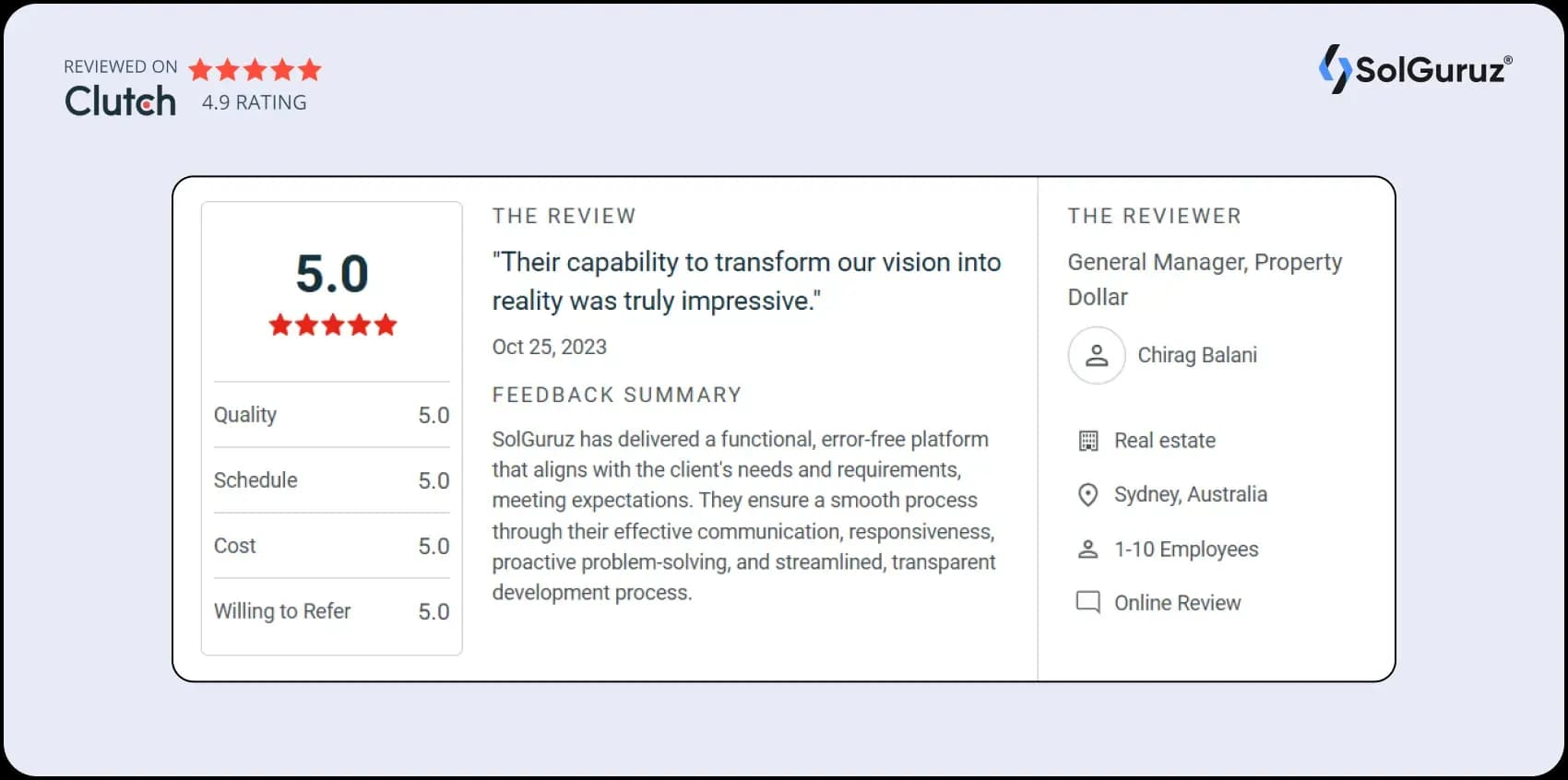Select the Cost rating row

[332, 546]
